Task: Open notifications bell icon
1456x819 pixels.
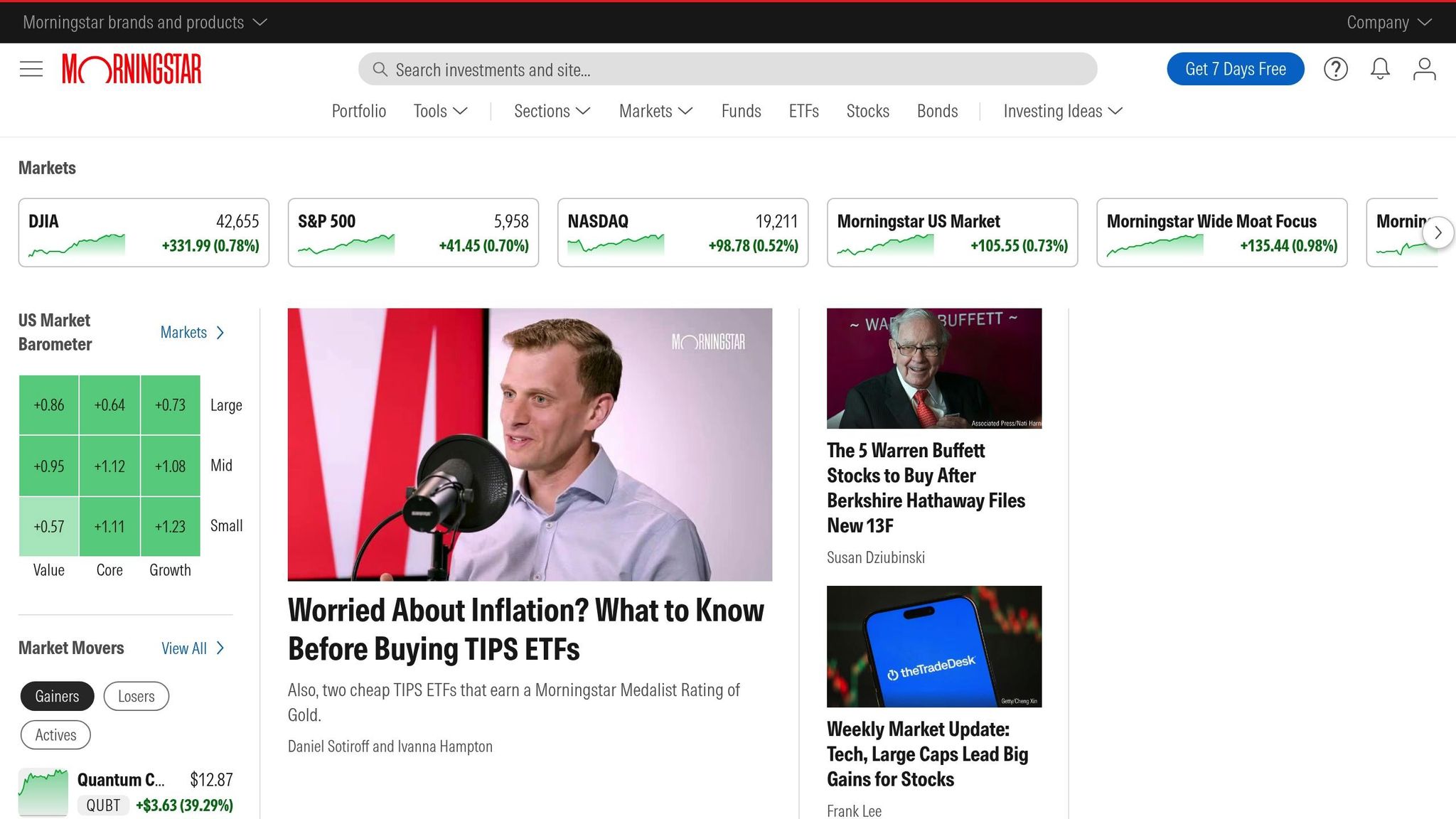Action: click(1380, 69)
